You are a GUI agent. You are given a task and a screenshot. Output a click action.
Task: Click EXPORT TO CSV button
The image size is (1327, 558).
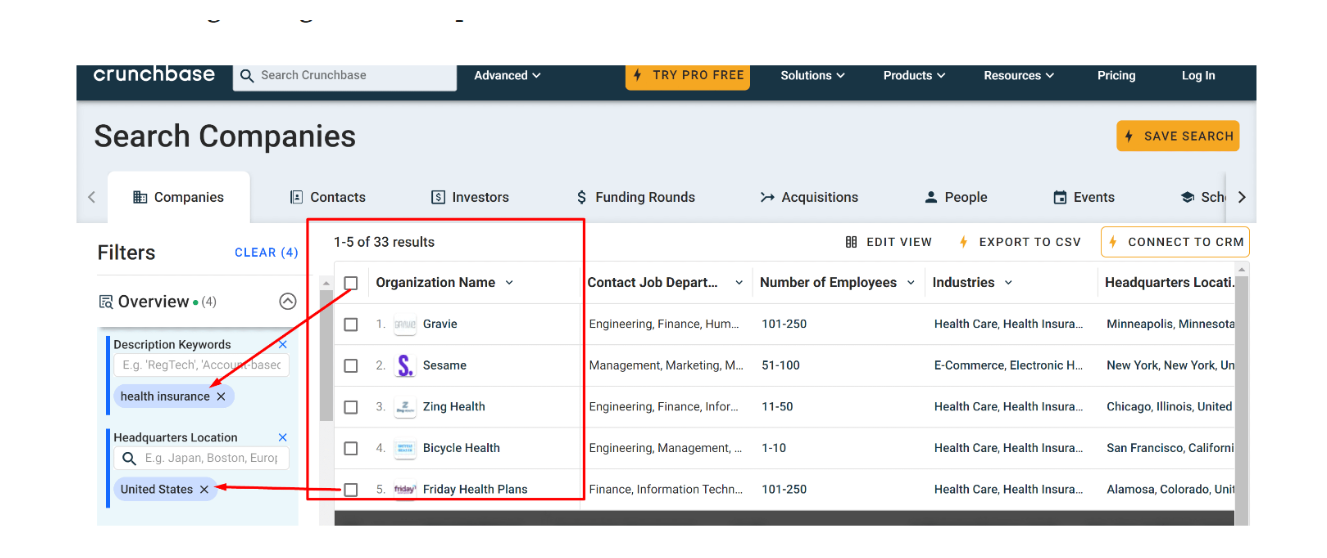click(1020, 242)
